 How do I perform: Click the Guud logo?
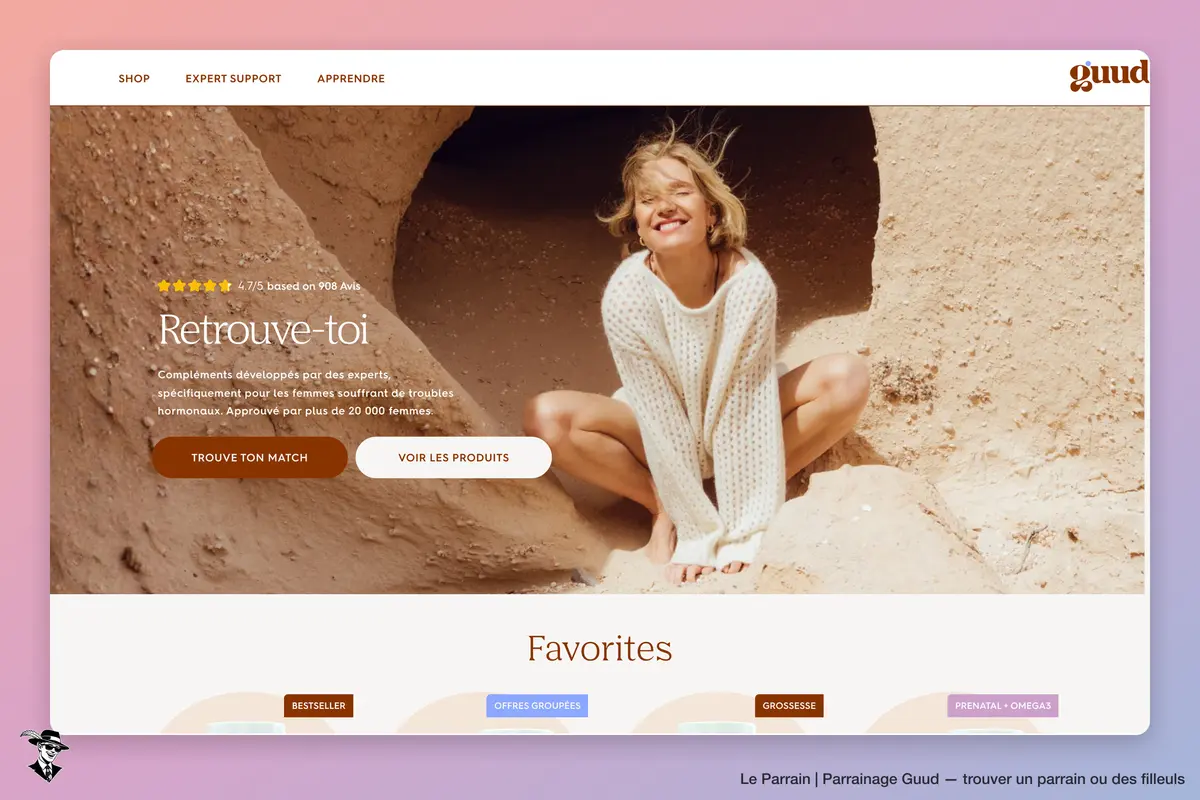(x=1109, y=75)
